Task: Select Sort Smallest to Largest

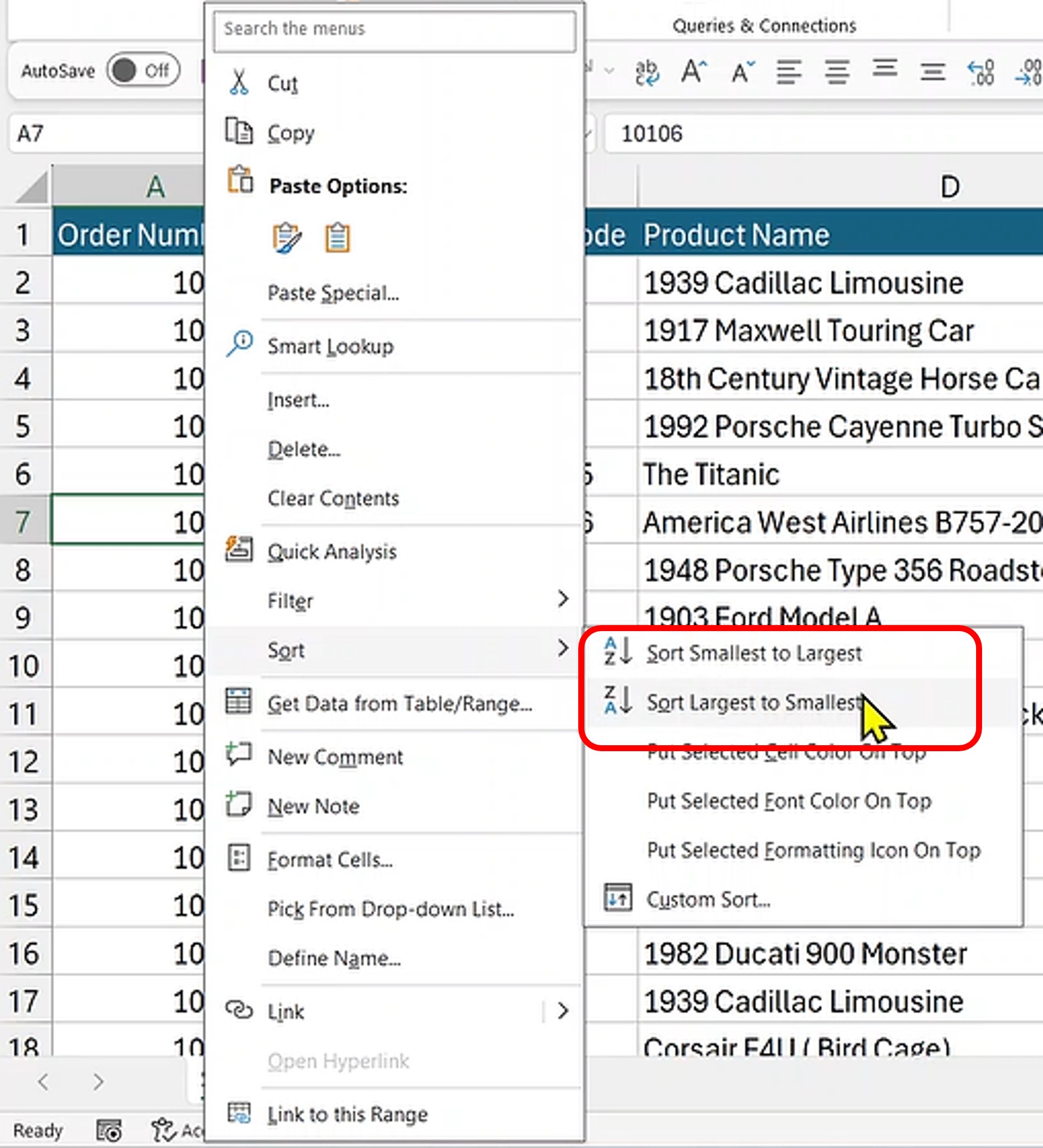Action: click(x=753, y=653)
